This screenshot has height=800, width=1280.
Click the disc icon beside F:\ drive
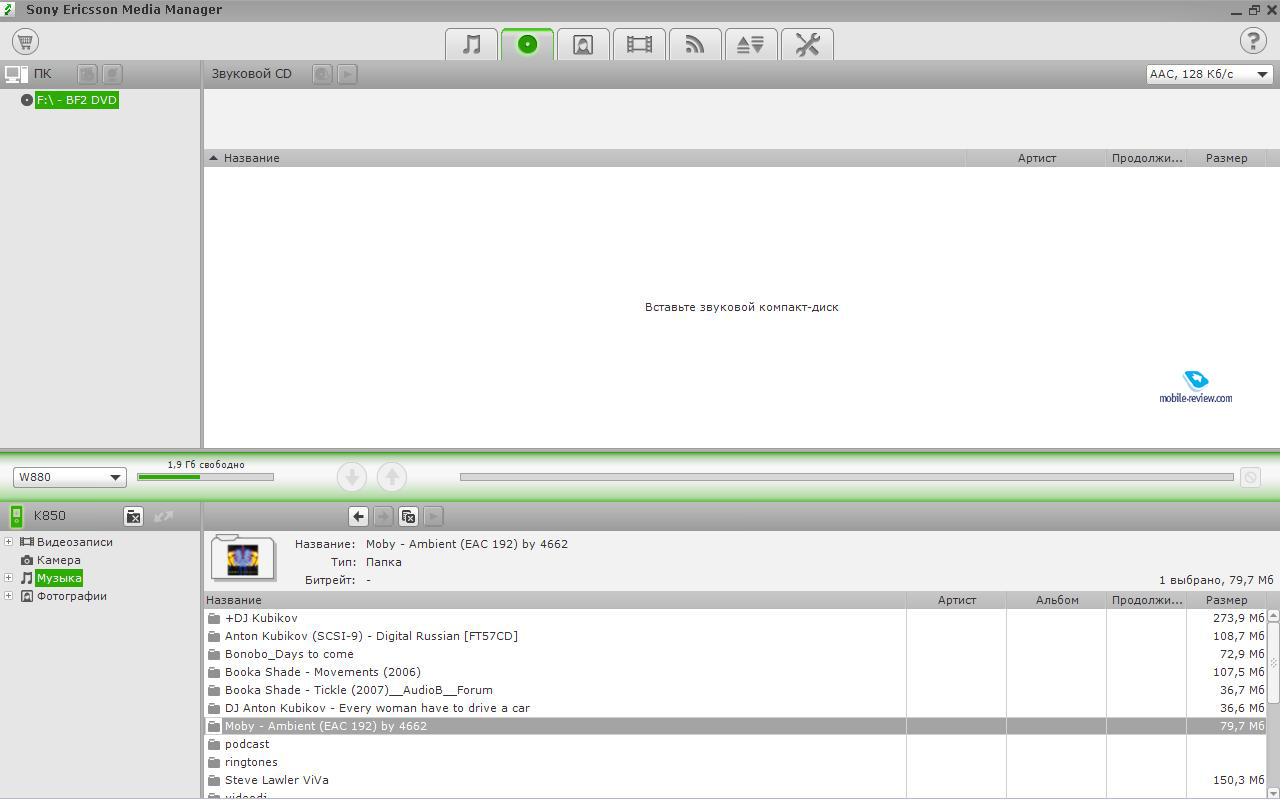(x=27, y=100)
